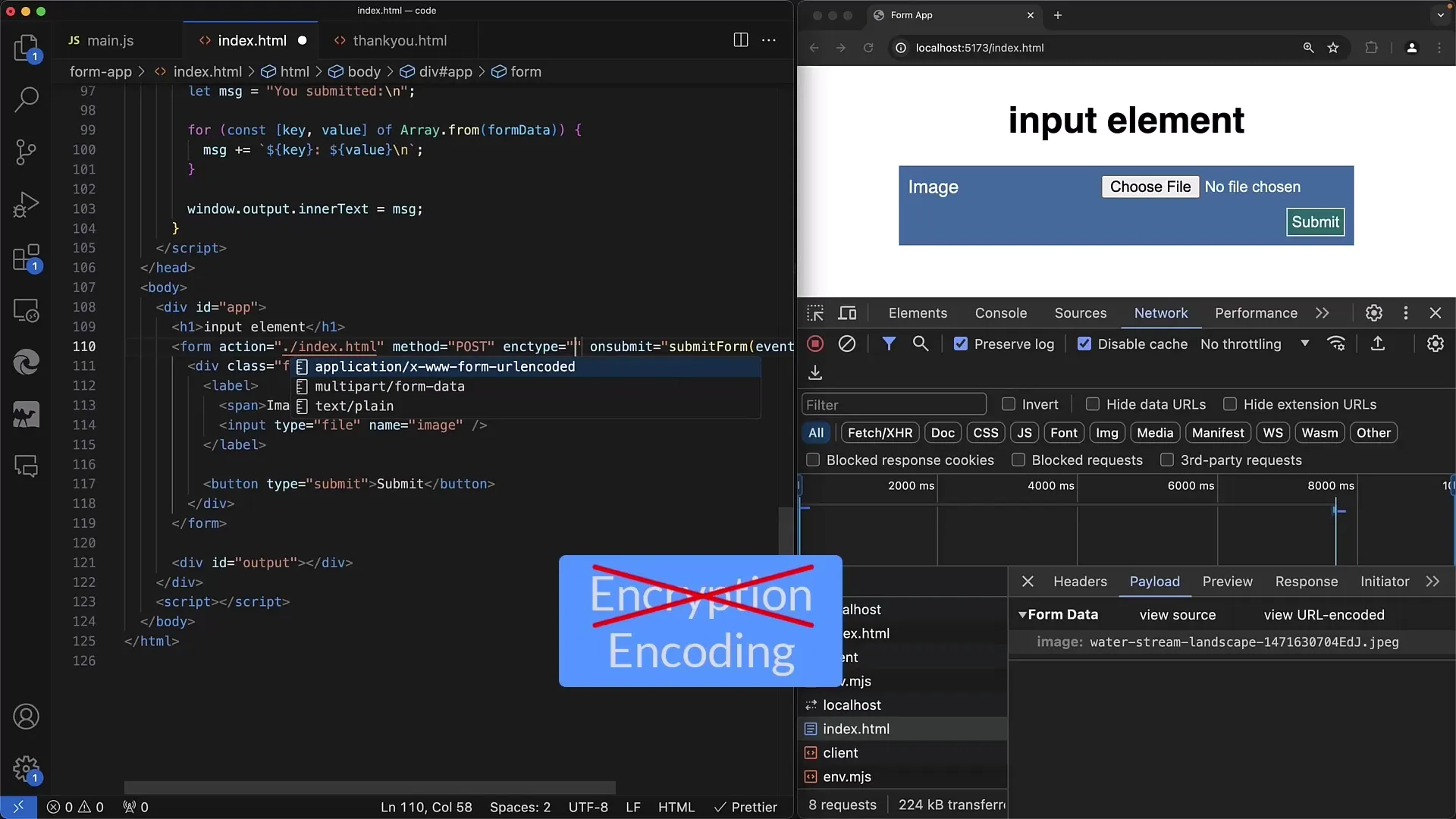1456x819 pixels.
Task: Enable Hide extension URLs
Action: 1230,404
